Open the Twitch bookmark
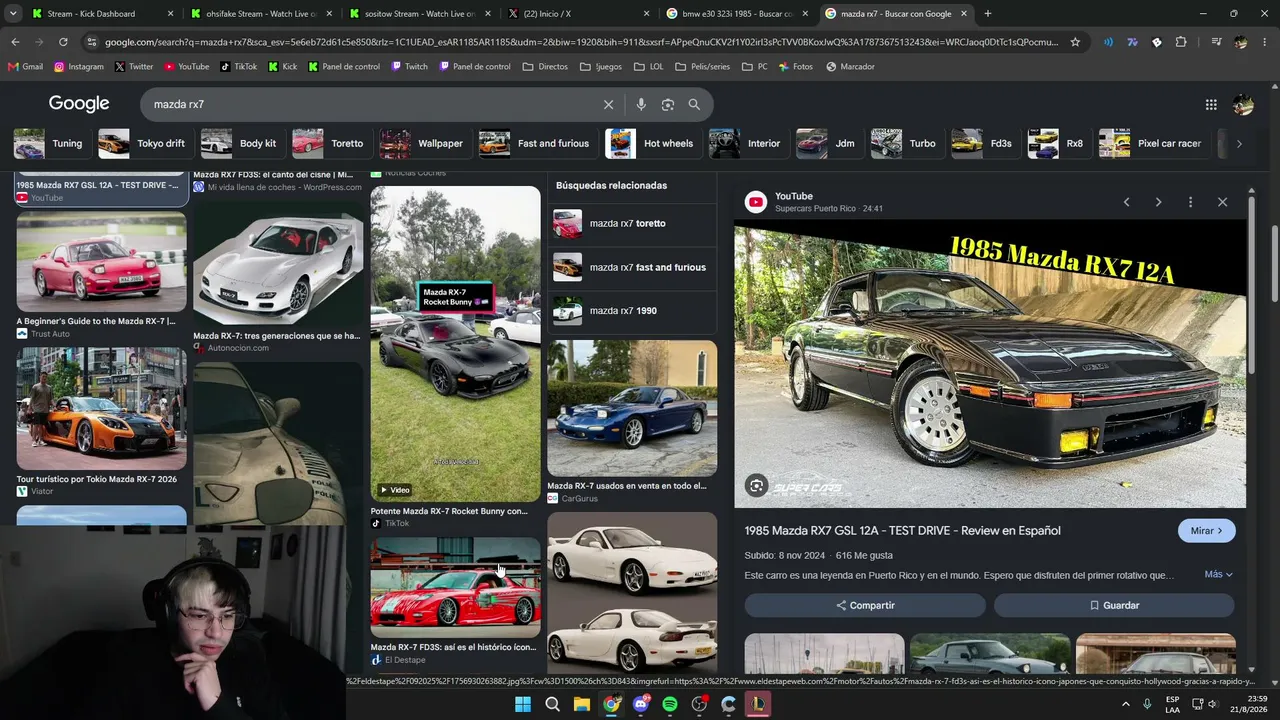 point(409,67)
